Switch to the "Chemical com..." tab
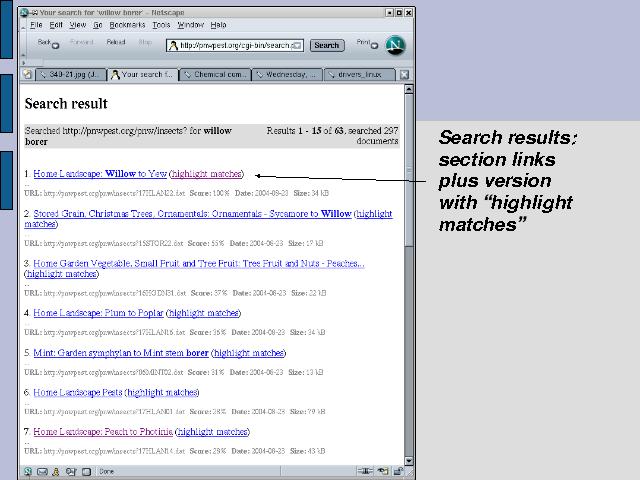Image resolution: width=640 pixels, height=480 pixels. click(215, 74)
